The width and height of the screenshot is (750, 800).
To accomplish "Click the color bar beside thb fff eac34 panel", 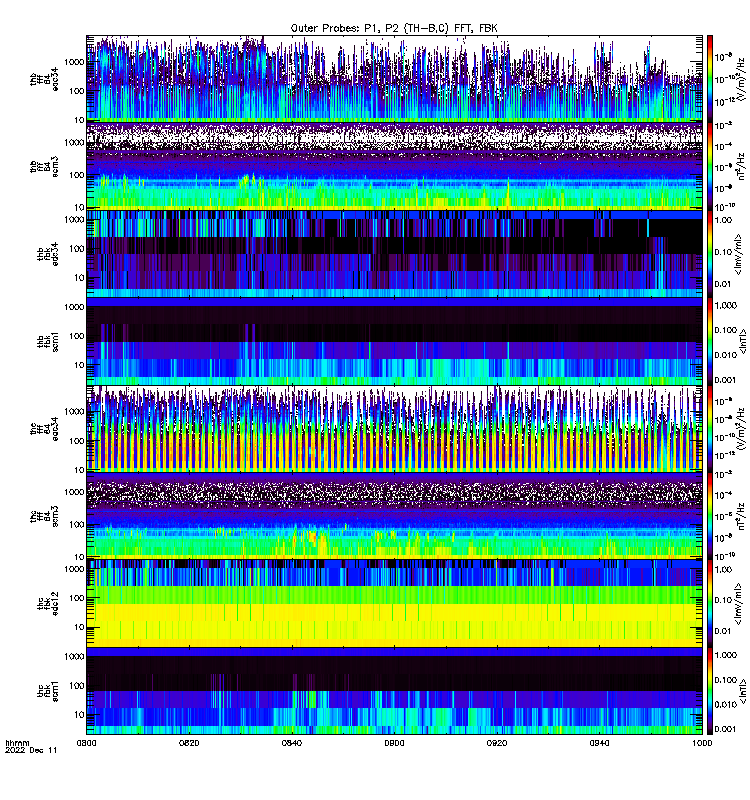I will point(710,79).
